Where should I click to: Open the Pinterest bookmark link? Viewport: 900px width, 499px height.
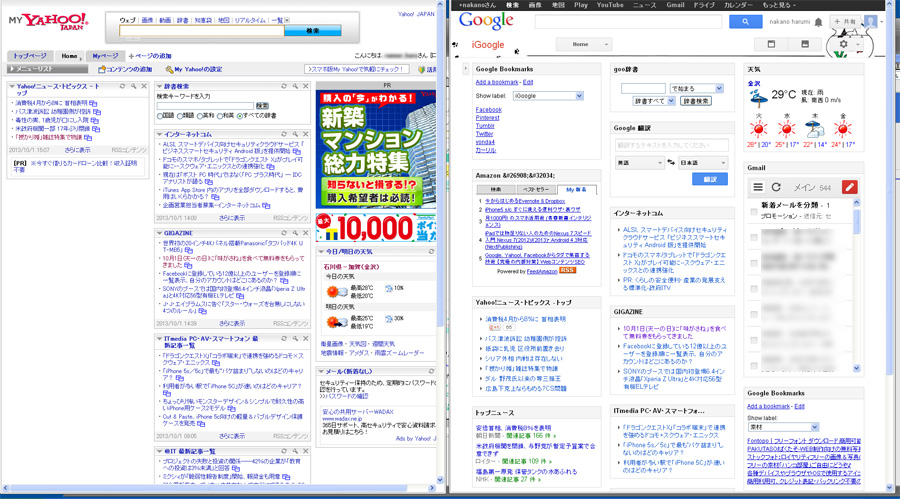point(487,118)
